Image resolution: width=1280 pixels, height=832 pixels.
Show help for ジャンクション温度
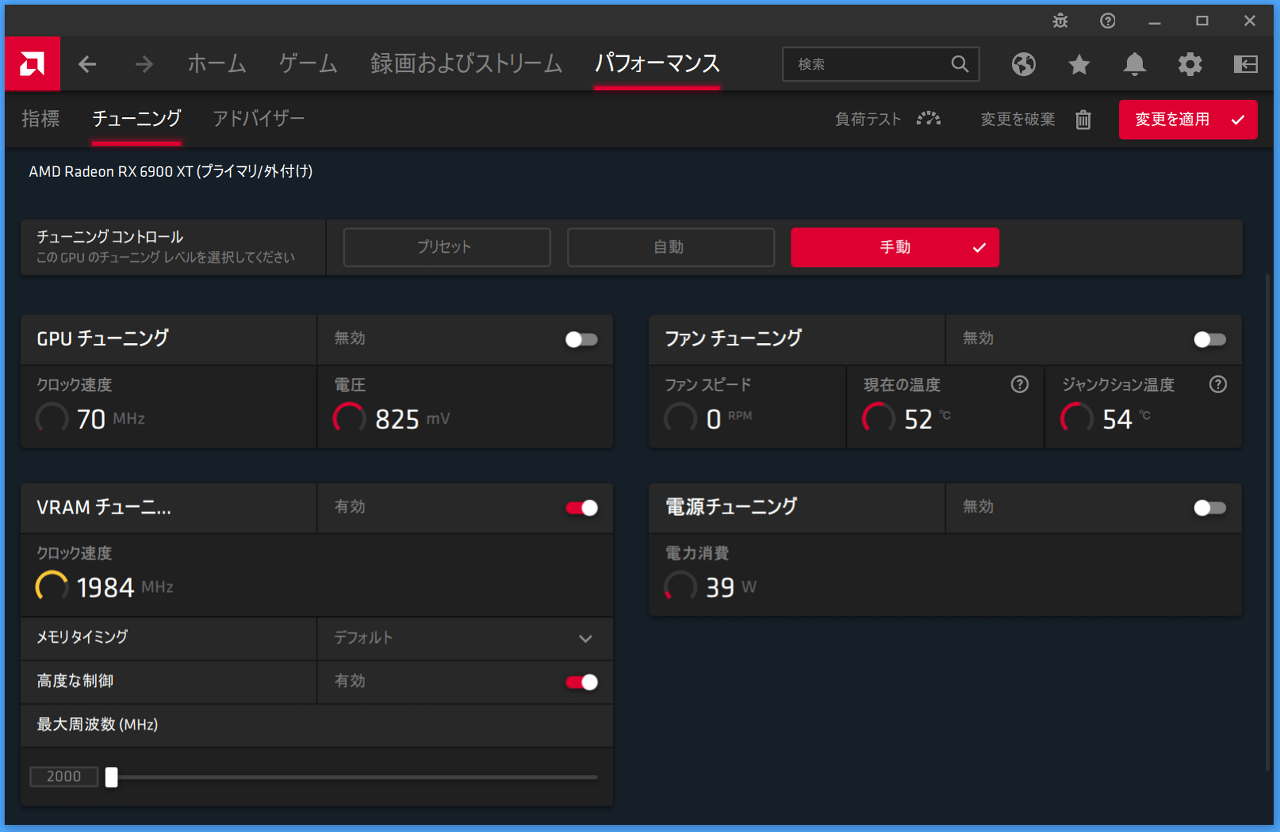pos(1218,385)
